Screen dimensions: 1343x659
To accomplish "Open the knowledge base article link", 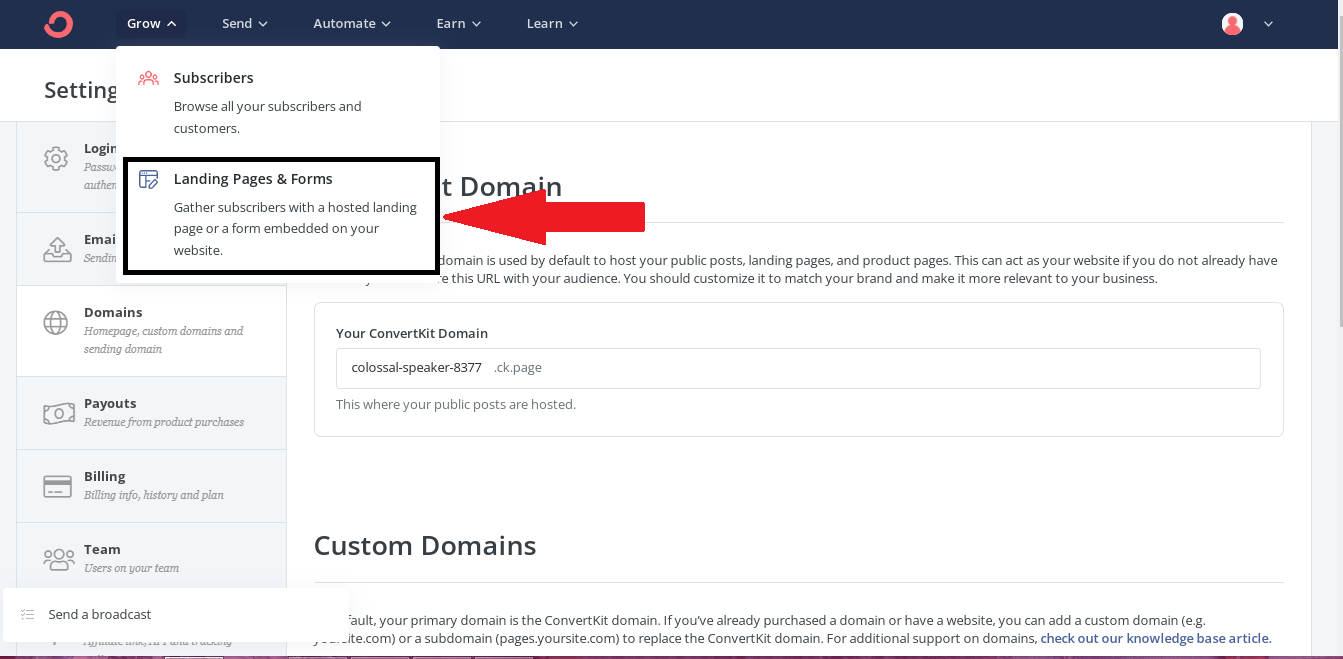I will tap(1155, 638).
